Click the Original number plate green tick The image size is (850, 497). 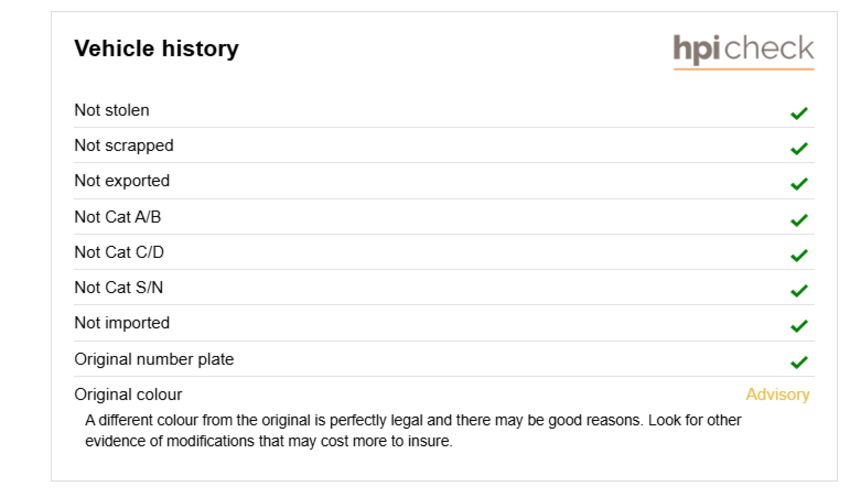click(799, 362)
